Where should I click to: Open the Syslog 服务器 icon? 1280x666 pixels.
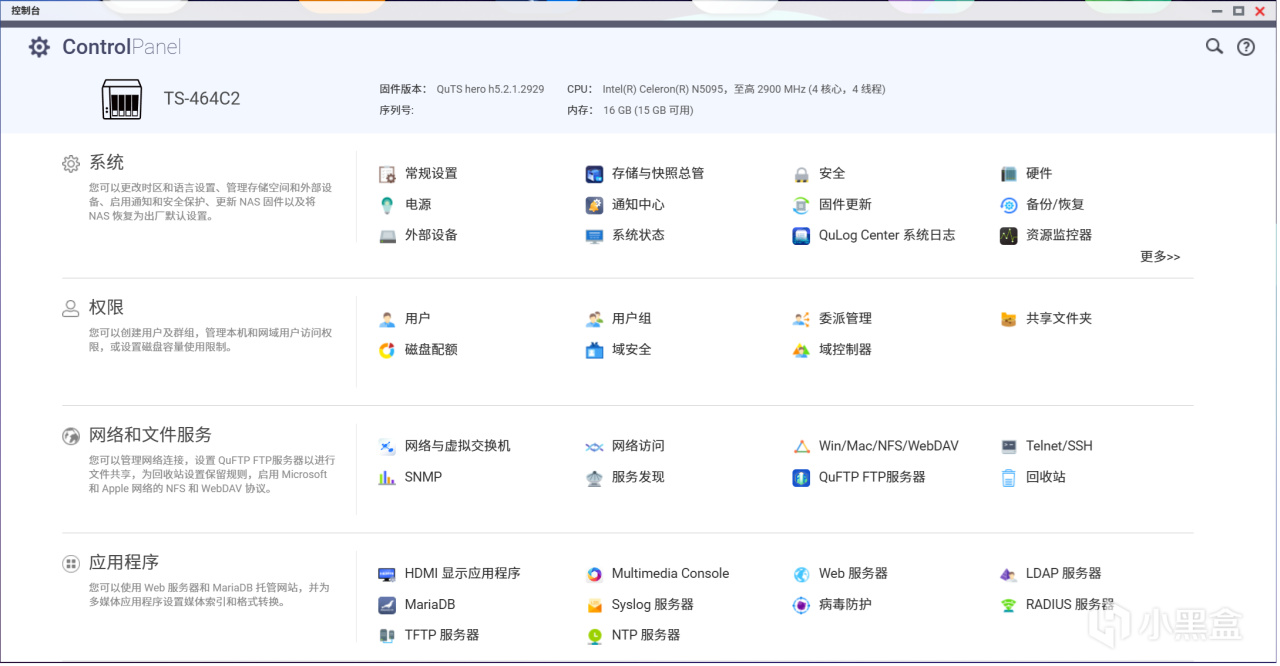(594, 606)
